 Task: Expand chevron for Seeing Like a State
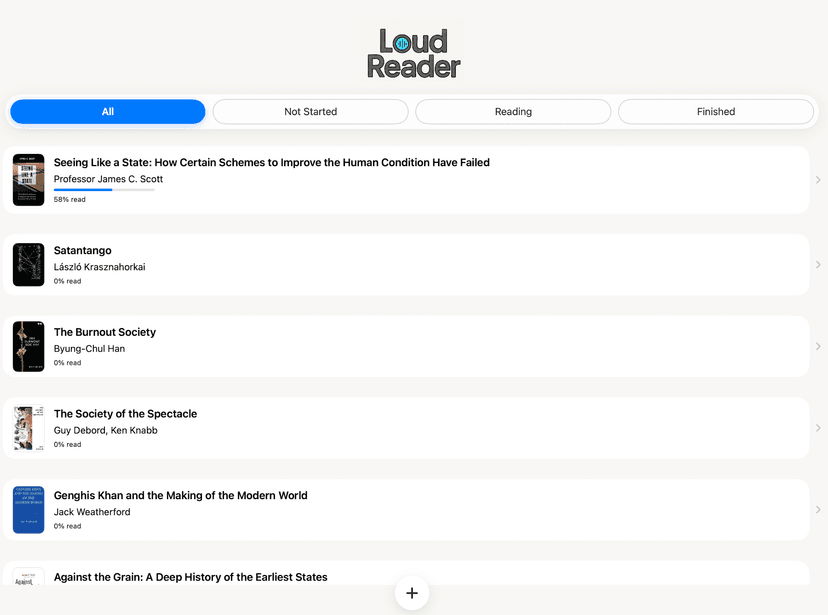(x=818, y=180)
